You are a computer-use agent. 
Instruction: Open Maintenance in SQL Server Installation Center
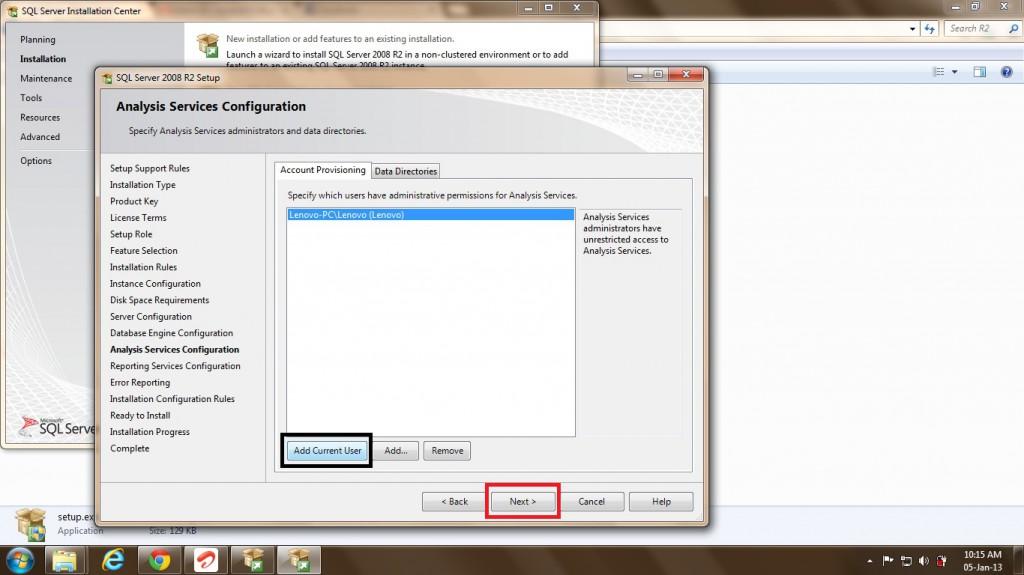click(46, 78)
